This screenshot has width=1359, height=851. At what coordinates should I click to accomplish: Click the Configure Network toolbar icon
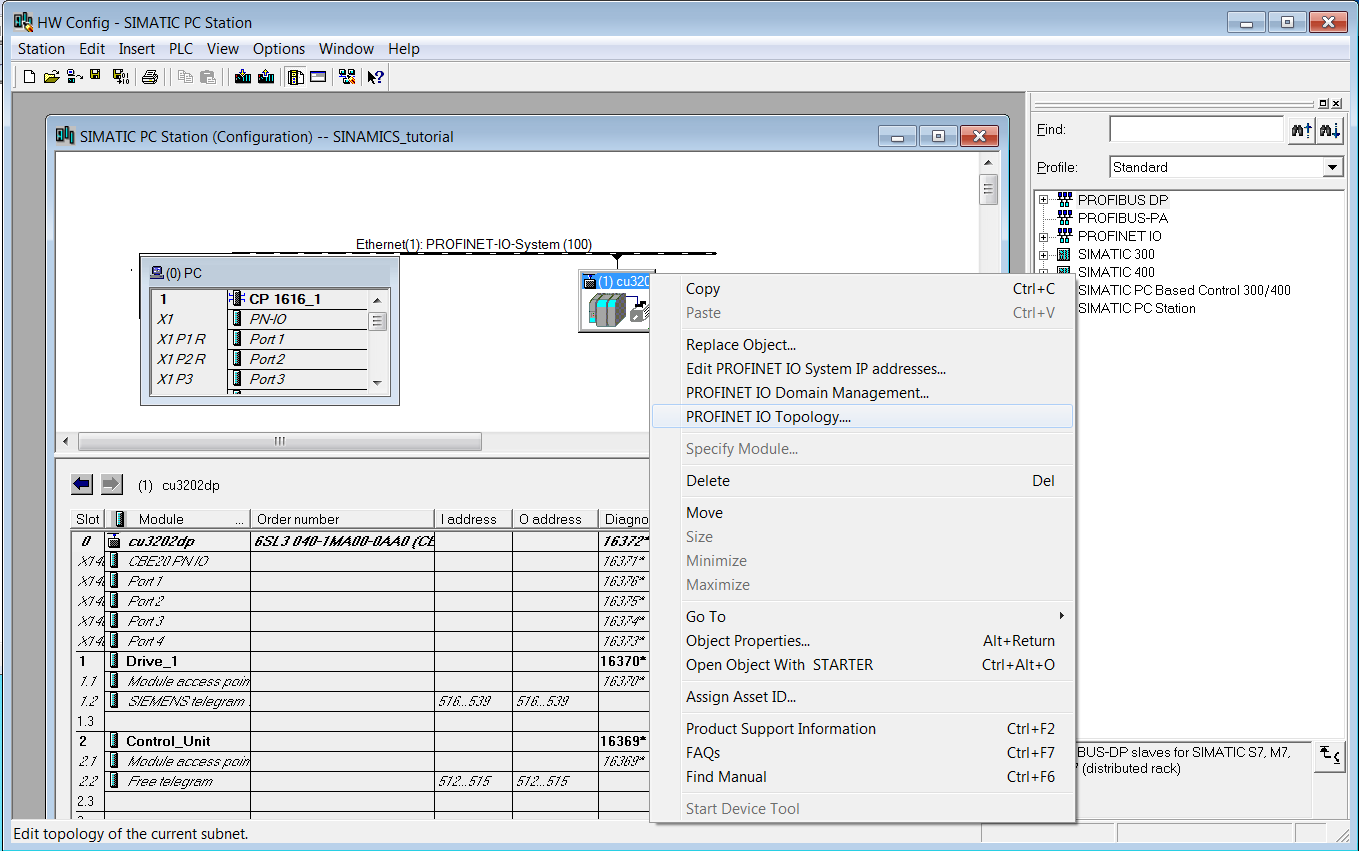coord(347,76)
